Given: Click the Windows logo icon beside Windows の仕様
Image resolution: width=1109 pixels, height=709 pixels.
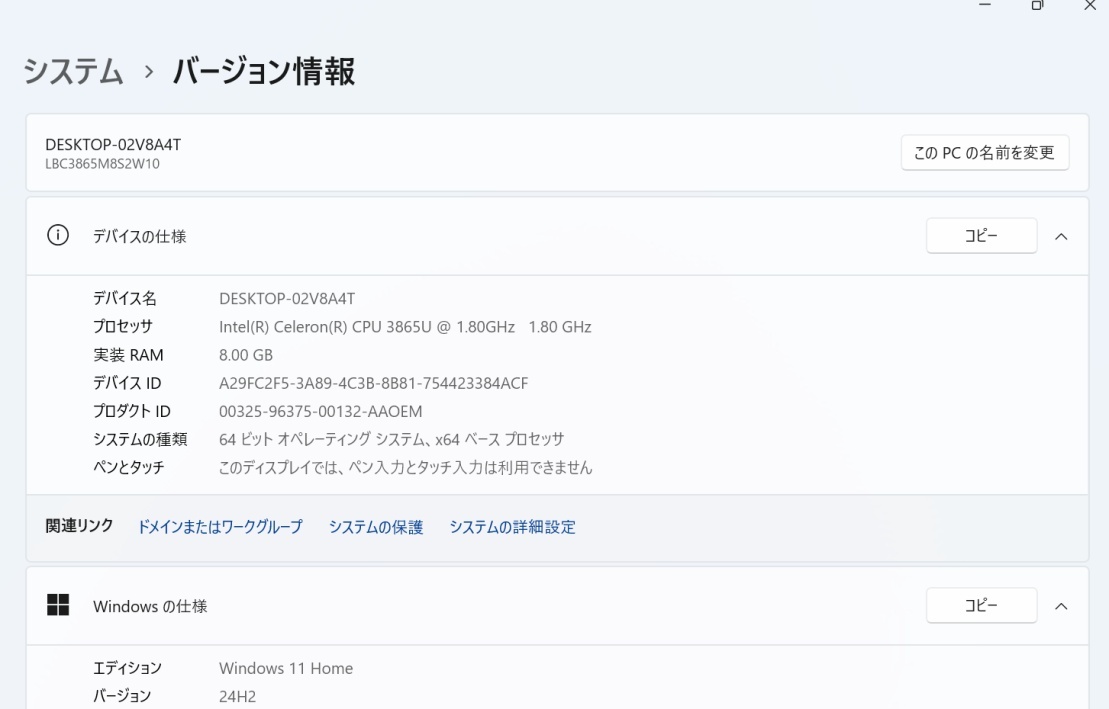Looking at the screenshot, I should 58,605.
